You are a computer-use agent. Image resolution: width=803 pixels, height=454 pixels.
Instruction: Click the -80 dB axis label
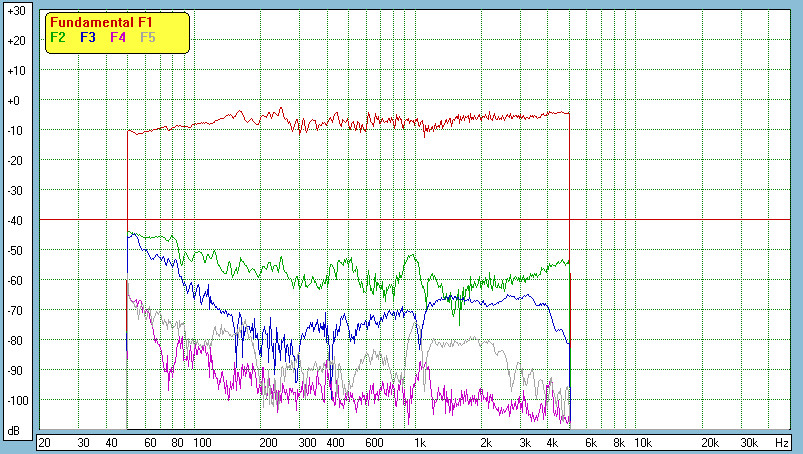click(x=15, y=340)
